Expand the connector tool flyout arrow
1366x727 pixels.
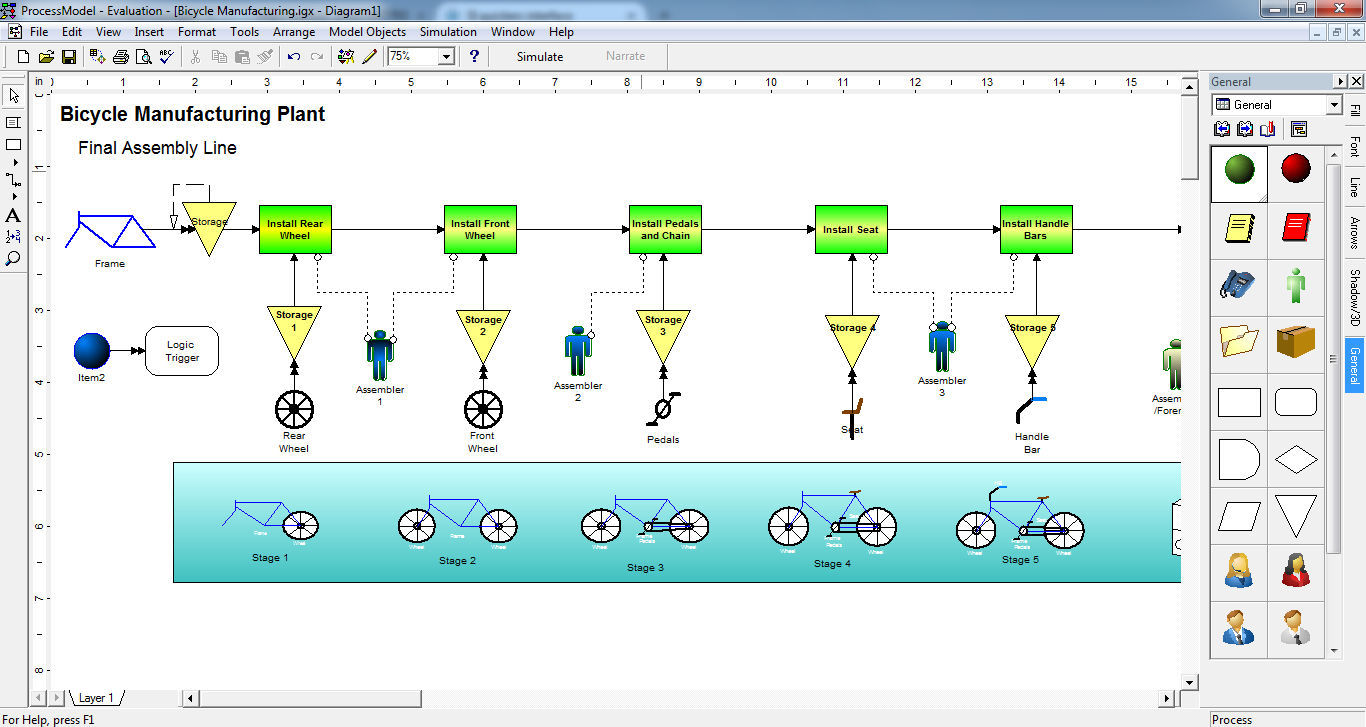pyautogui.click(x=15, y=197)
